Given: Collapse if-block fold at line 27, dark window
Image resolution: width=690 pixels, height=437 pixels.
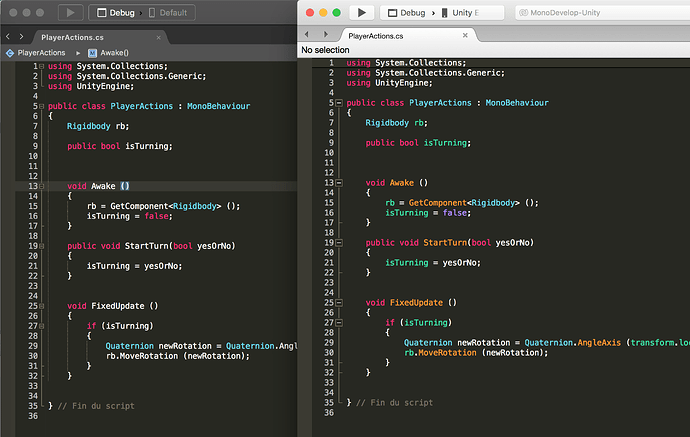Looking at the screenshot, I should click(41, 326).
